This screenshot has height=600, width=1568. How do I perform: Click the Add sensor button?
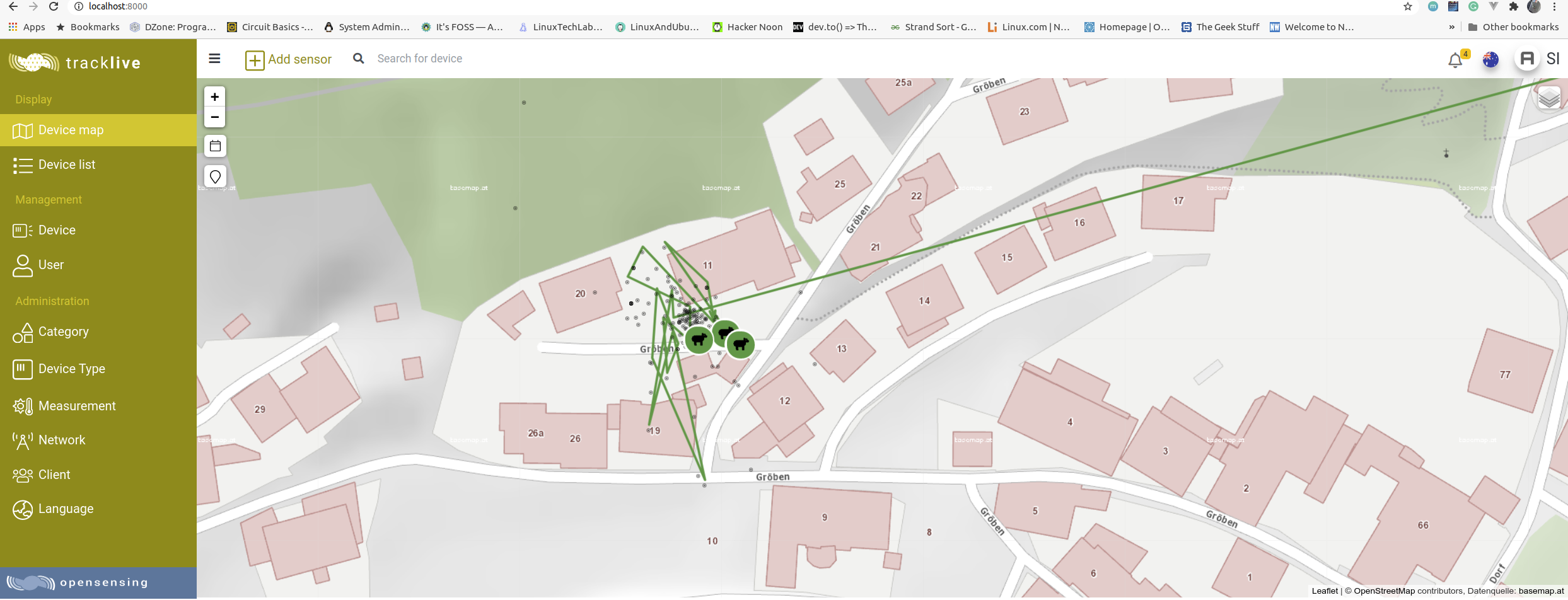[289, 59]
